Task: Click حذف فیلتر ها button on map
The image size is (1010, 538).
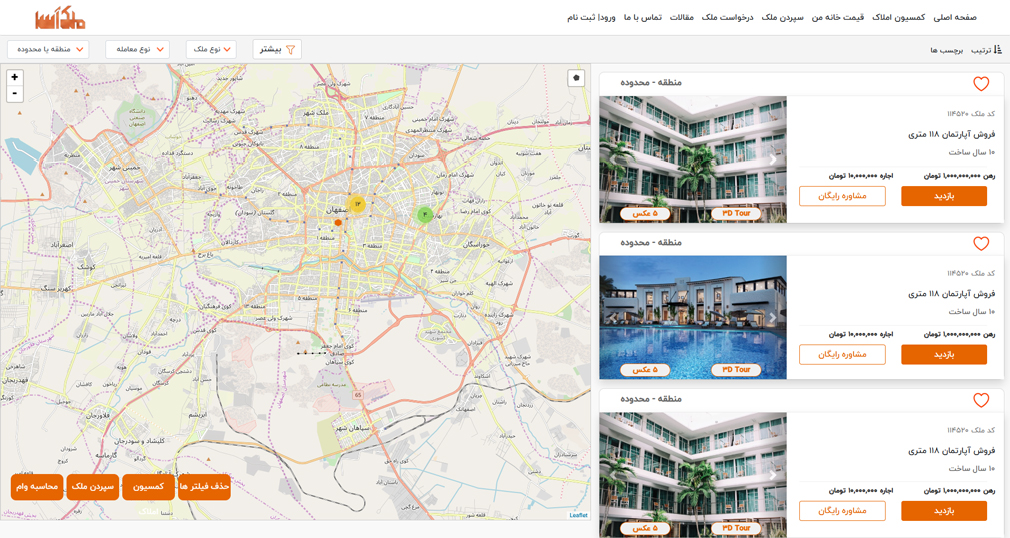Action: (204, 487)
